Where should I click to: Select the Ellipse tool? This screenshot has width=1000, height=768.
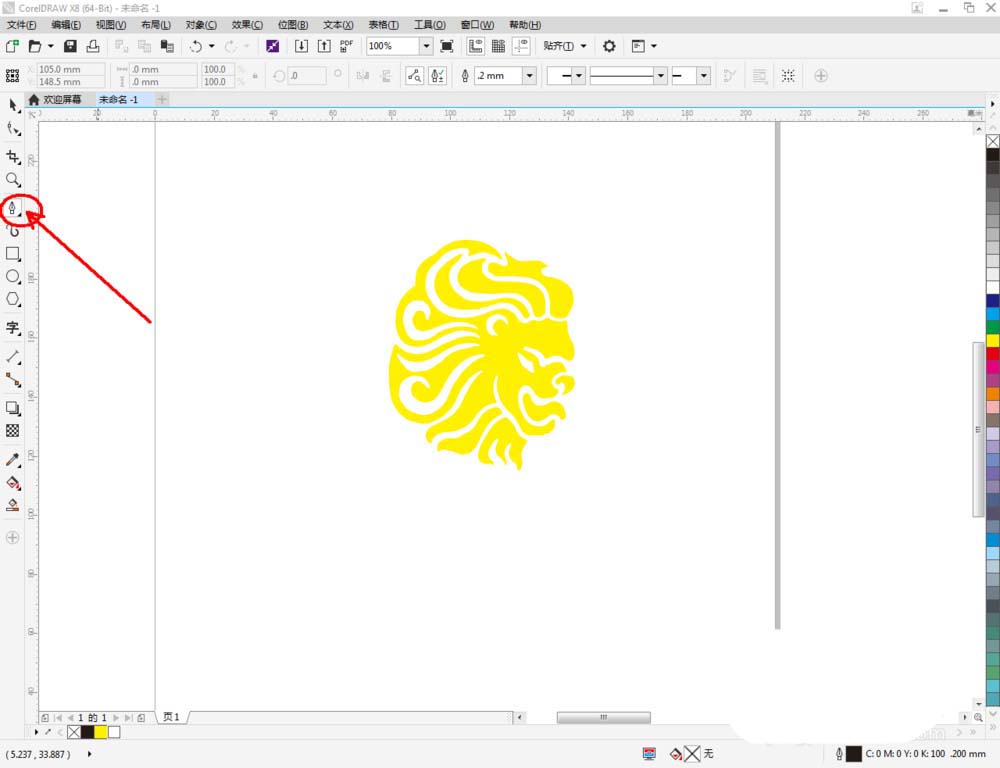coord(13,276)
